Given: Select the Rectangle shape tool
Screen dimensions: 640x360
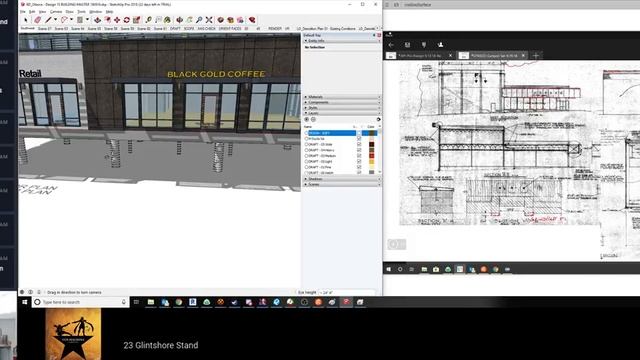Looking at the screenshot, I should [x=80, y=20].
